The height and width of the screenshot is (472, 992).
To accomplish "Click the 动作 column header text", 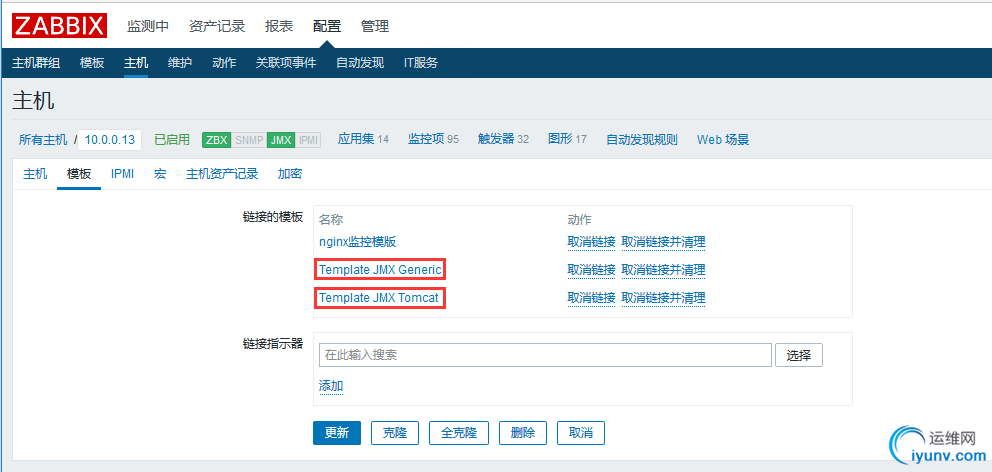I will click(580, 220).
